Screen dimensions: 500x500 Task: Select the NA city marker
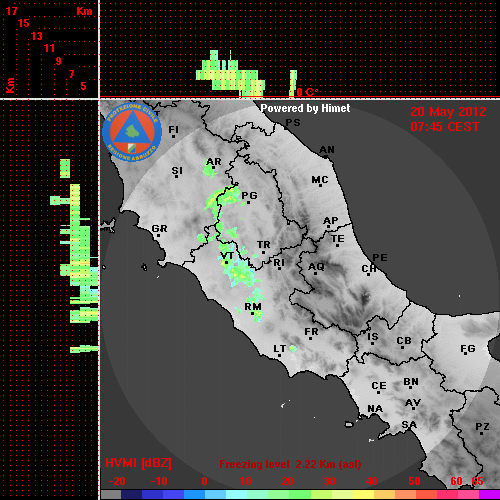coord(374,415)
